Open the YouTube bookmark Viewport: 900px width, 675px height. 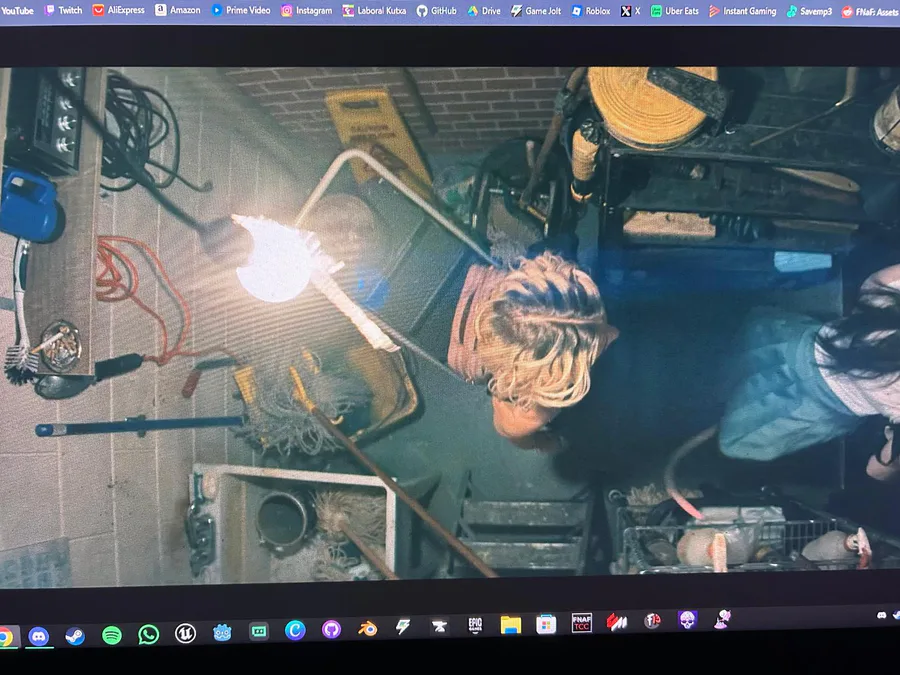17,10
